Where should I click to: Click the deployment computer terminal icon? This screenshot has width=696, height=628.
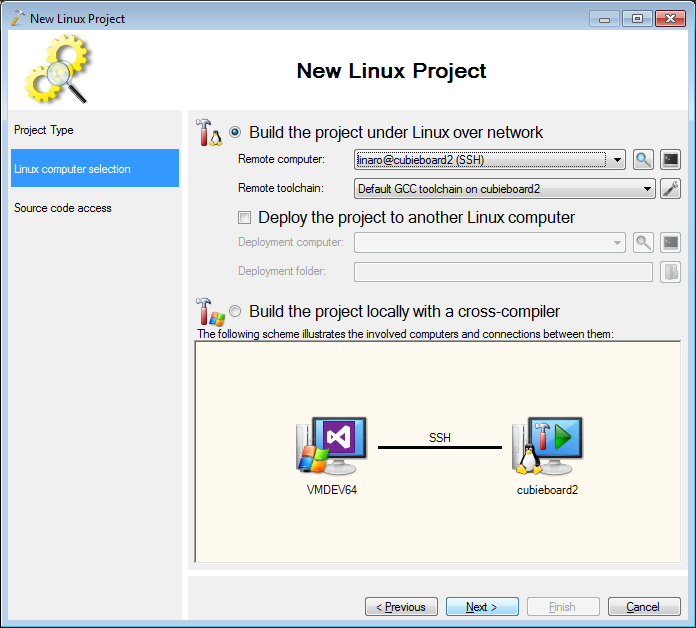[x=670, y=242]
